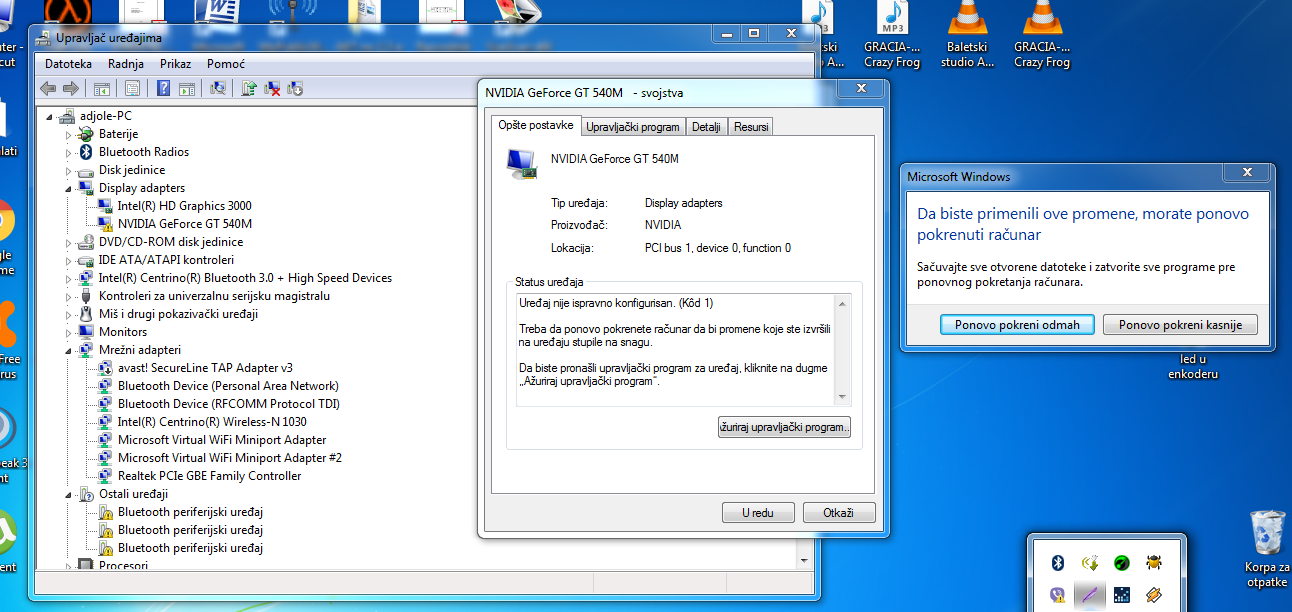Select avast! SecureLine TAP Adapter v3
This screenshot has height=612, width=1292.
(205, 368)
